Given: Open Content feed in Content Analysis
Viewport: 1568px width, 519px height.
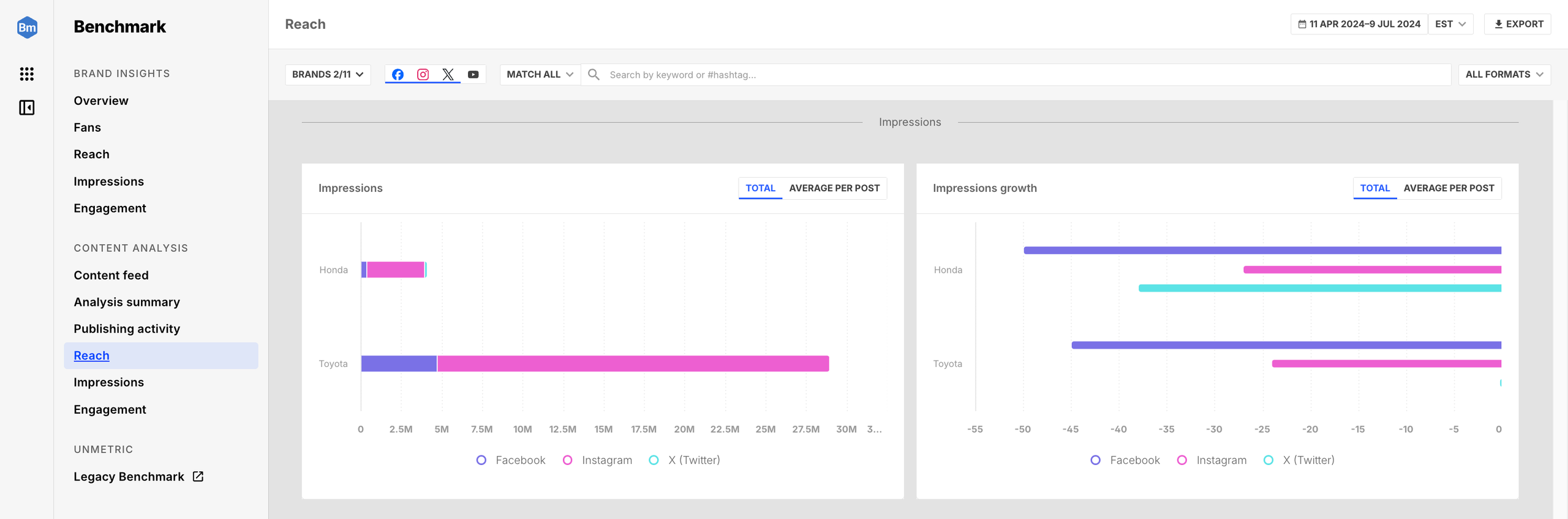Looking at the screenshot, I should click(111, 275).
